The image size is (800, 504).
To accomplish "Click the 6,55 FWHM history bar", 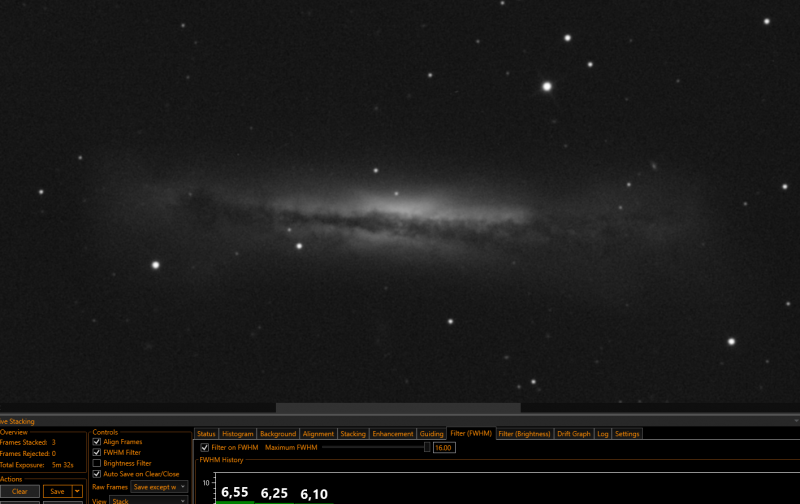I will tap(235, 502).
